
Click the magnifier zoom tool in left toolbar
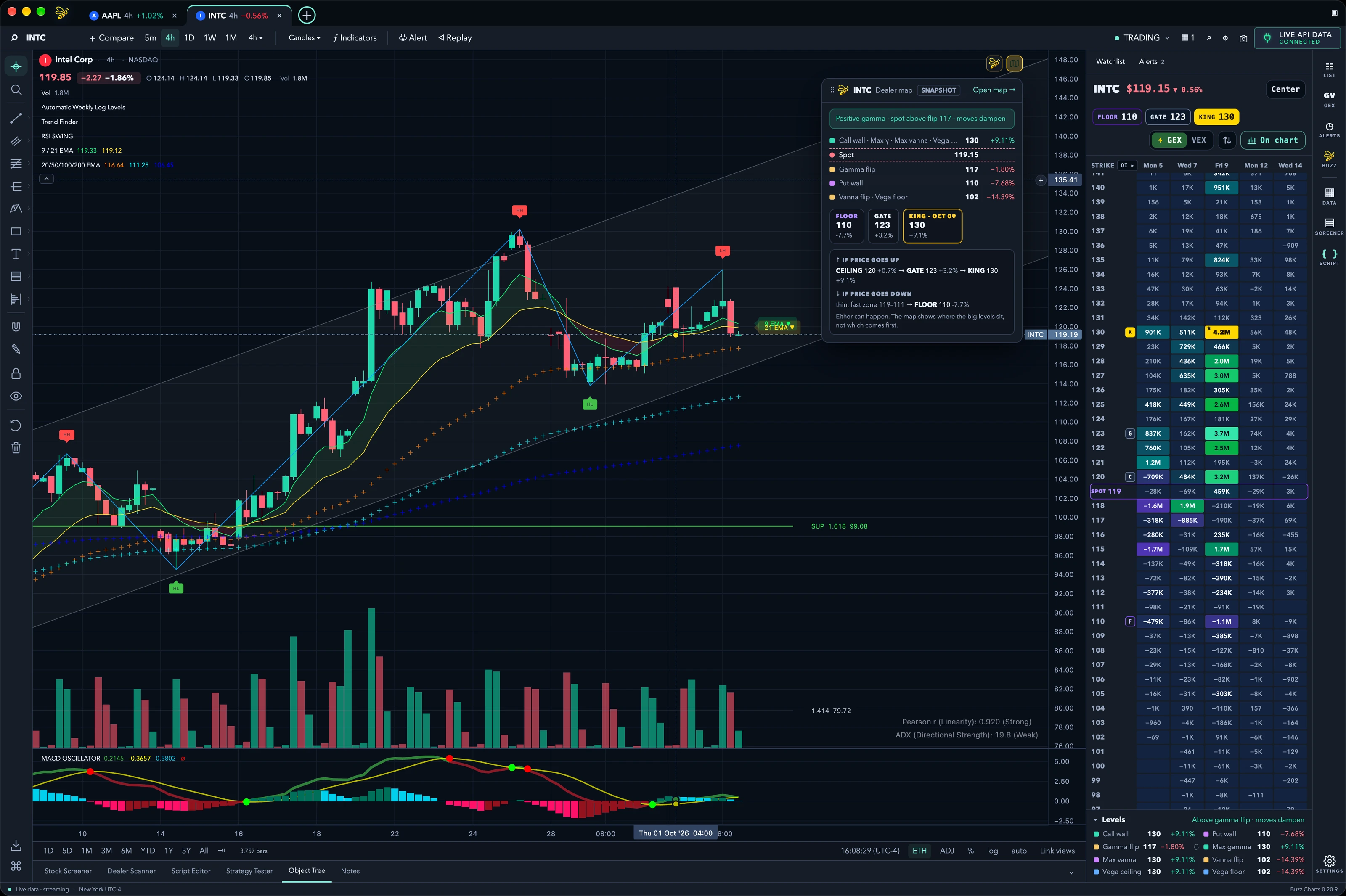16,90
